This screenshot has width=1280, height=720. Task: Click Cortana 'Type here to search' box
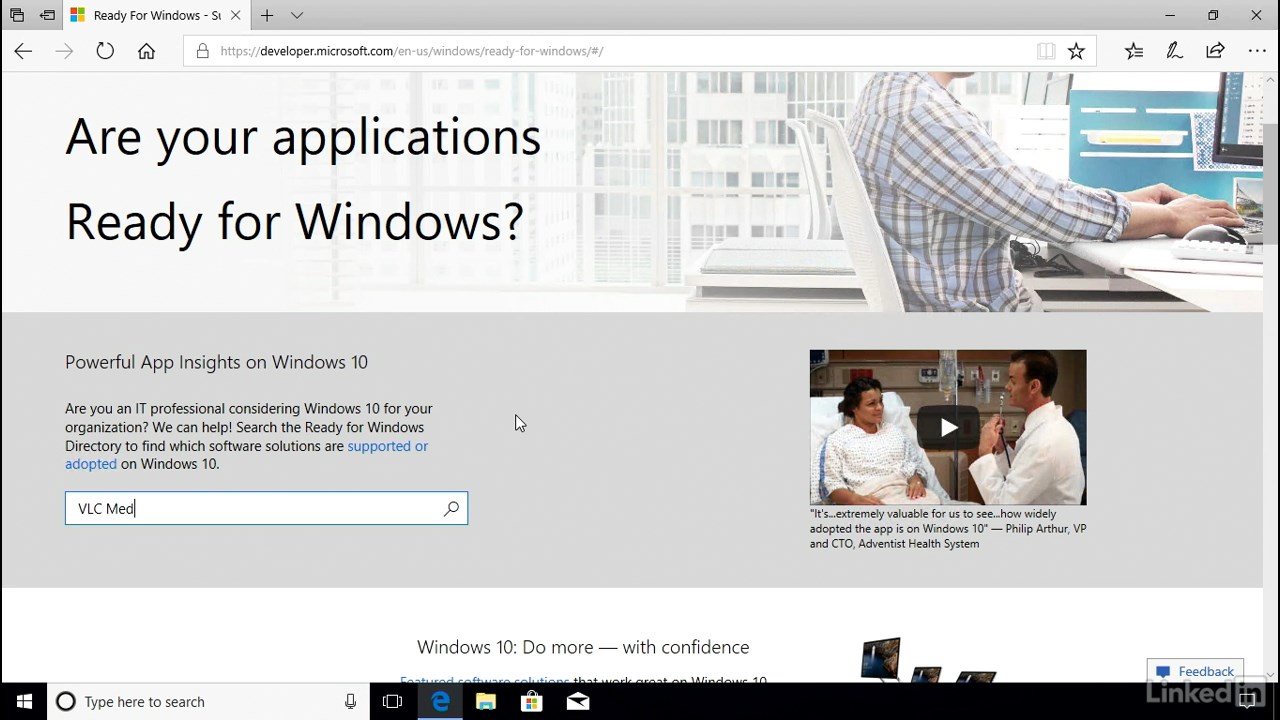[x=208, y=702]
